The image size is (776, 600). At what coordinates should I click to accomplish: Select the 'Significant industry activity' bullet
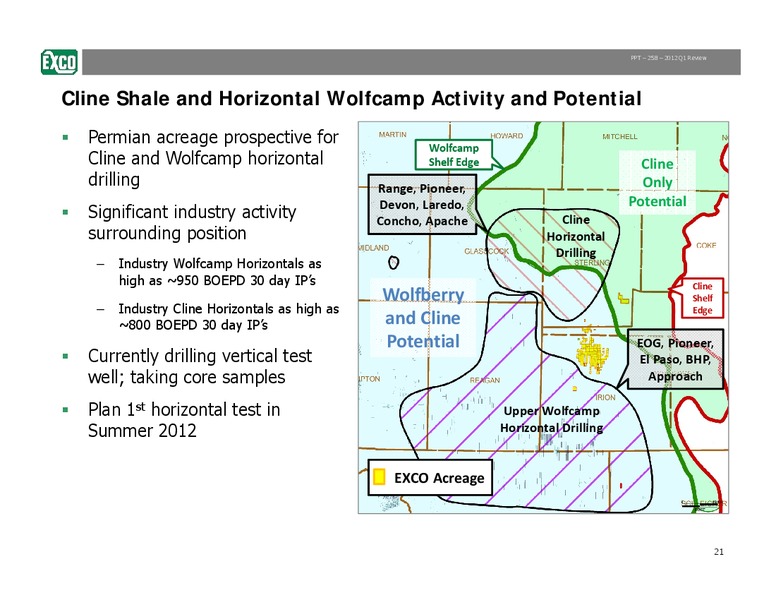(x=192, y=222)
